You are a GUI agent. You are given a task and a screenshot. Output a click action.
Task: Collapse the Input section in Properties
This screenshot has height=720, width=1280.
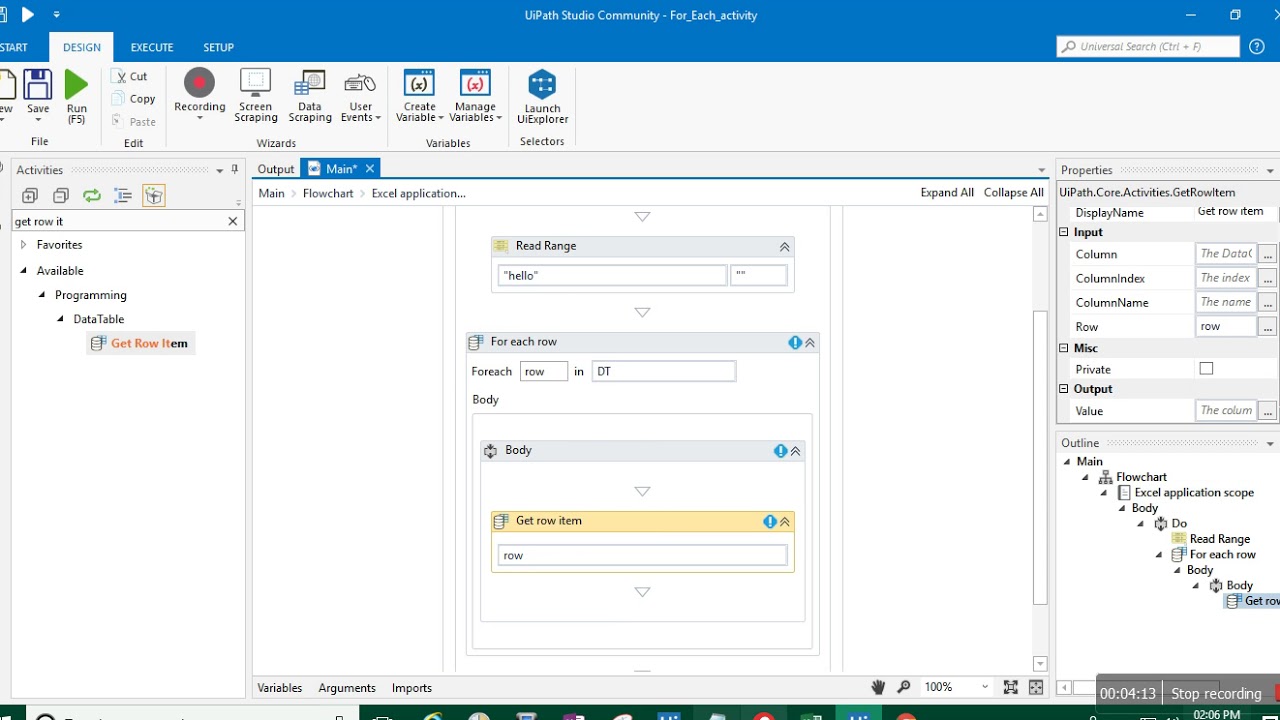point(1065,232)
